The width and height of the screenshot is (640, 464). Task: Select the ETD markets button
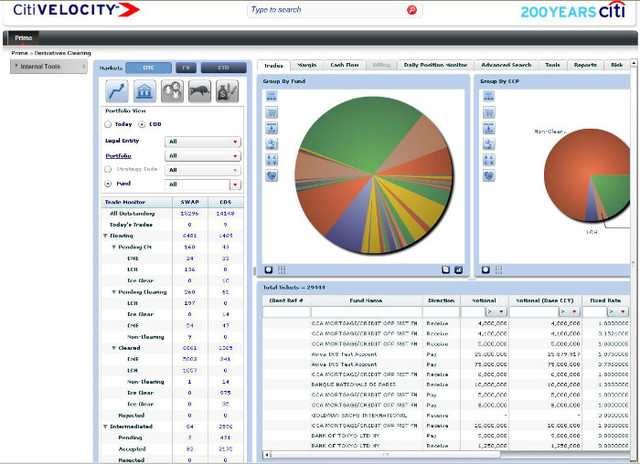[223, 68]
